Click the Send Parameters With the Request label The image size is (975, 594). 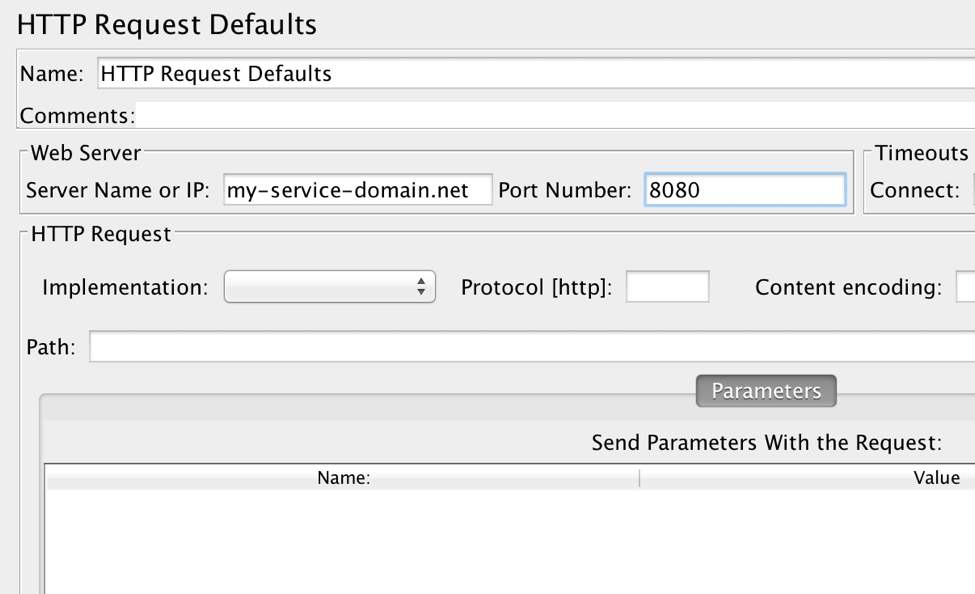pos(766,442)
